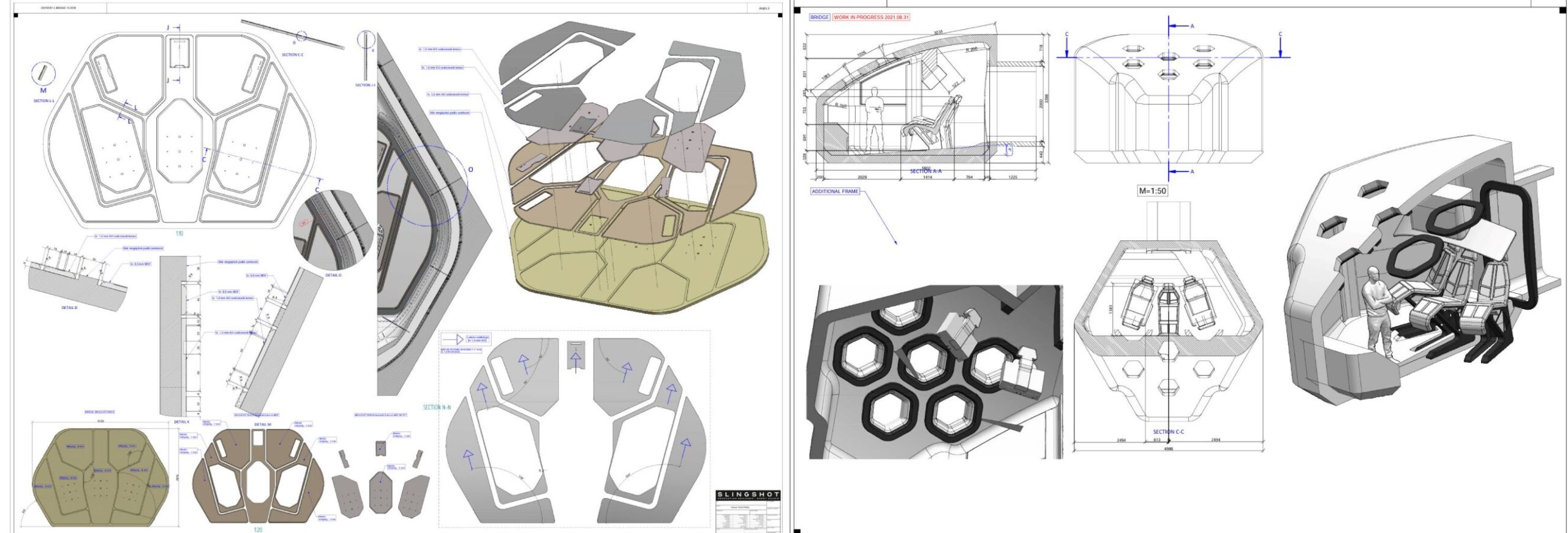Click the top arrow labeled "A" on front view
Screen dimensions: 1568x533
pyautogui.click(x=1181, y=26)
